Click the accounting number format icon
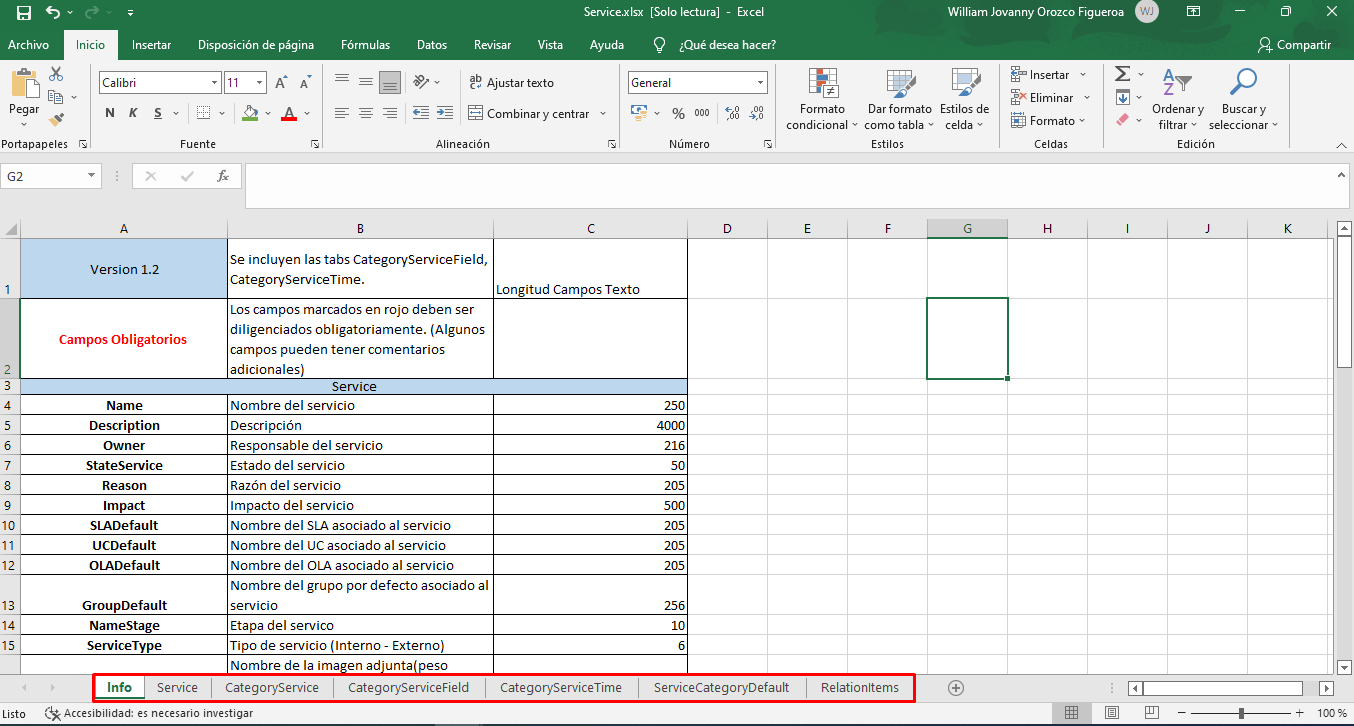The image size is (1354, 726). click(638, 113)
